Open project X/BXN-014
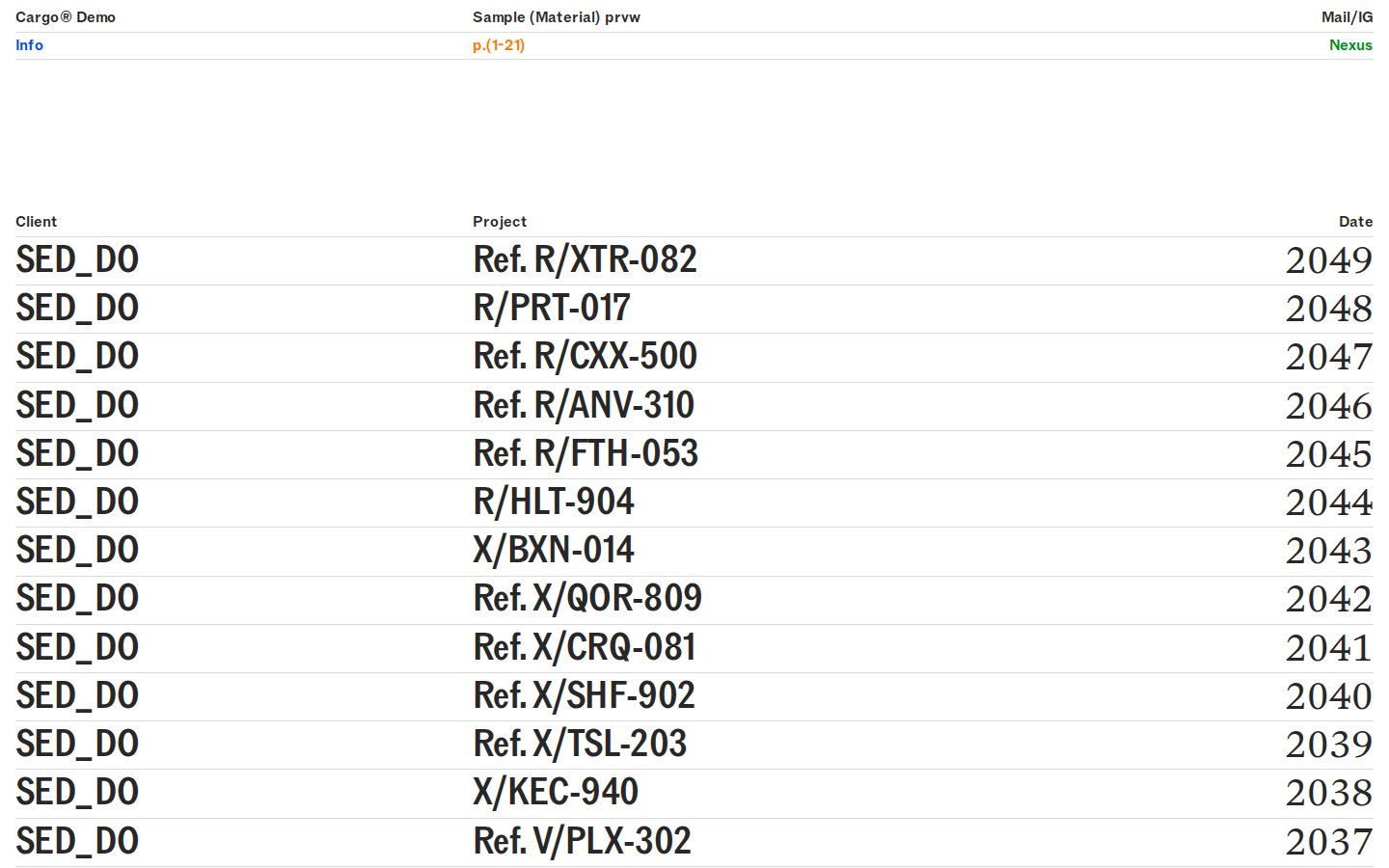The height and width of the screenshot is (868, 1389). [554, 551]
